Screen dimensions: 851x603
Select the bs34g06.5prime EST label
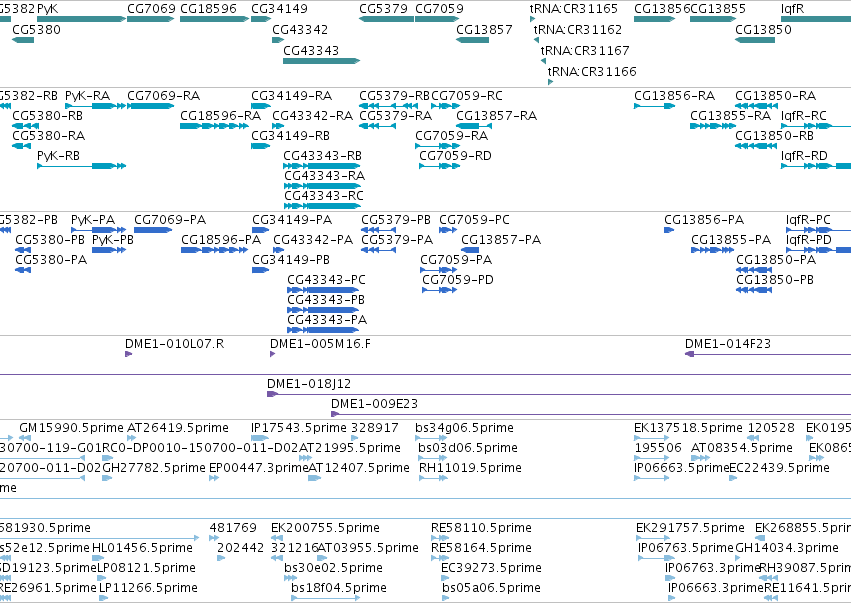click(465, 428)
